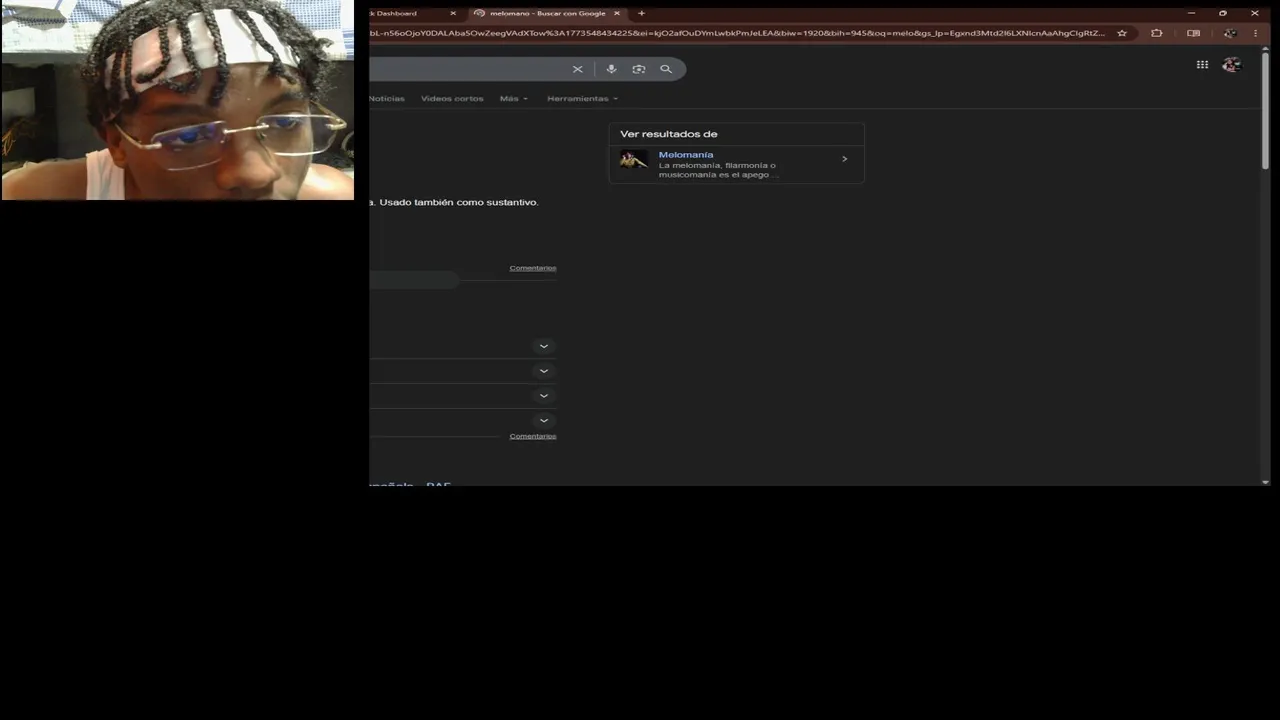Expand the second of the four chevron rows
Viewport: 1280px width, 720px height.
pos(544,371)
